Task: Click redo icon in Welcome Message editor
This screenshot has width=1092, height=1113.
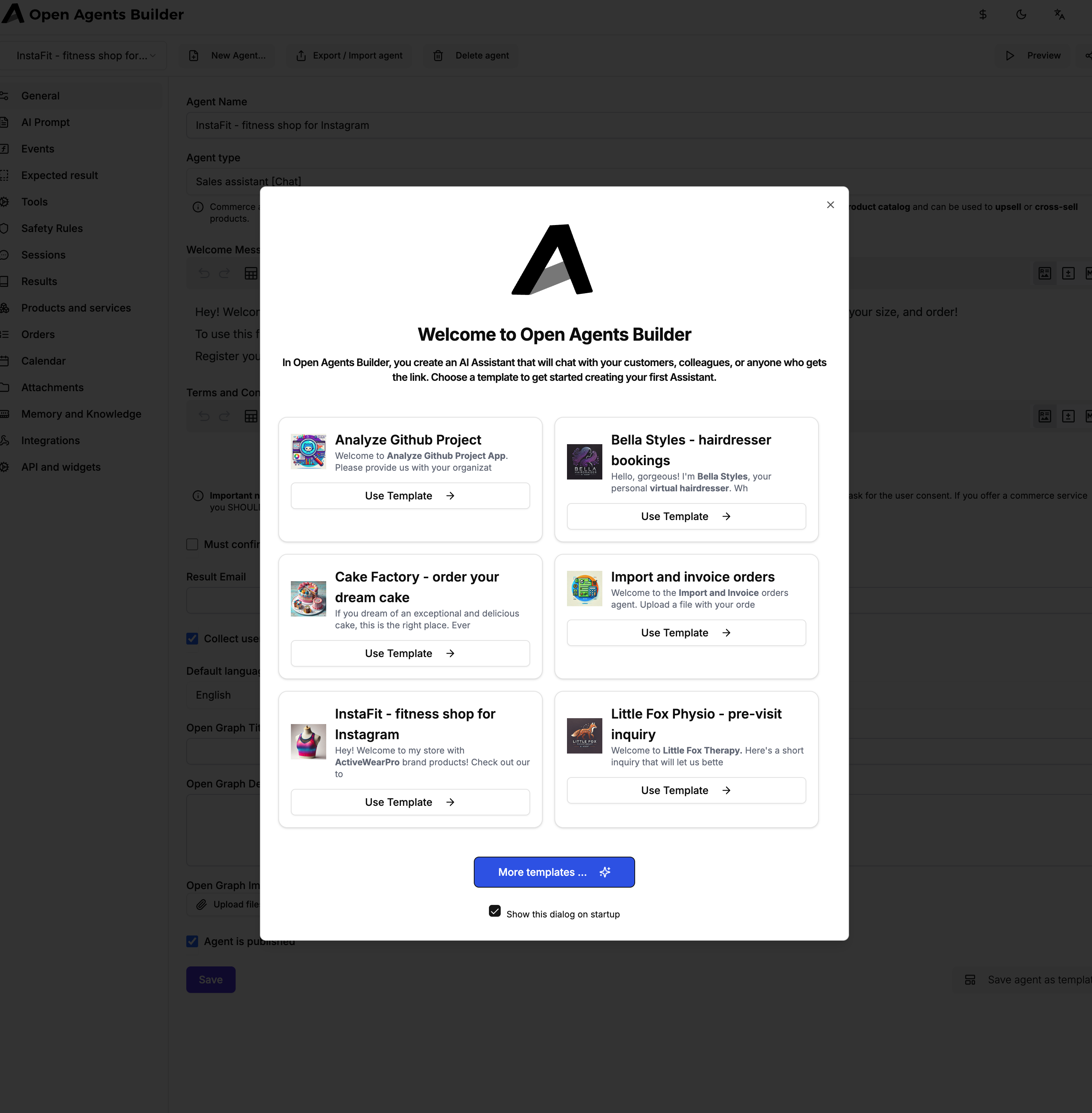Action: click(225, 273)
